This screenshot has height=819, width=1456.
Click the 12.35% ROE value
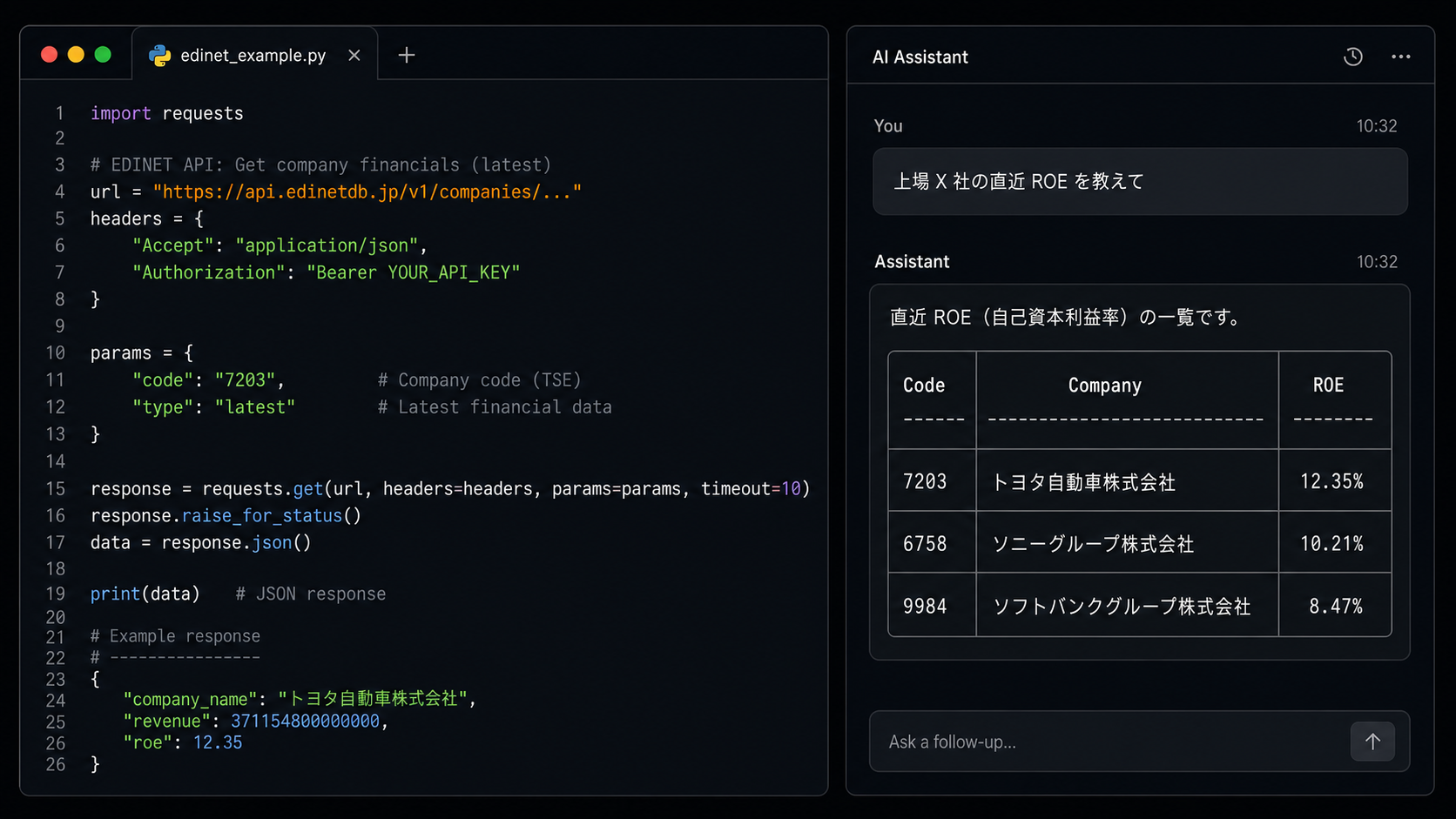1331,481
